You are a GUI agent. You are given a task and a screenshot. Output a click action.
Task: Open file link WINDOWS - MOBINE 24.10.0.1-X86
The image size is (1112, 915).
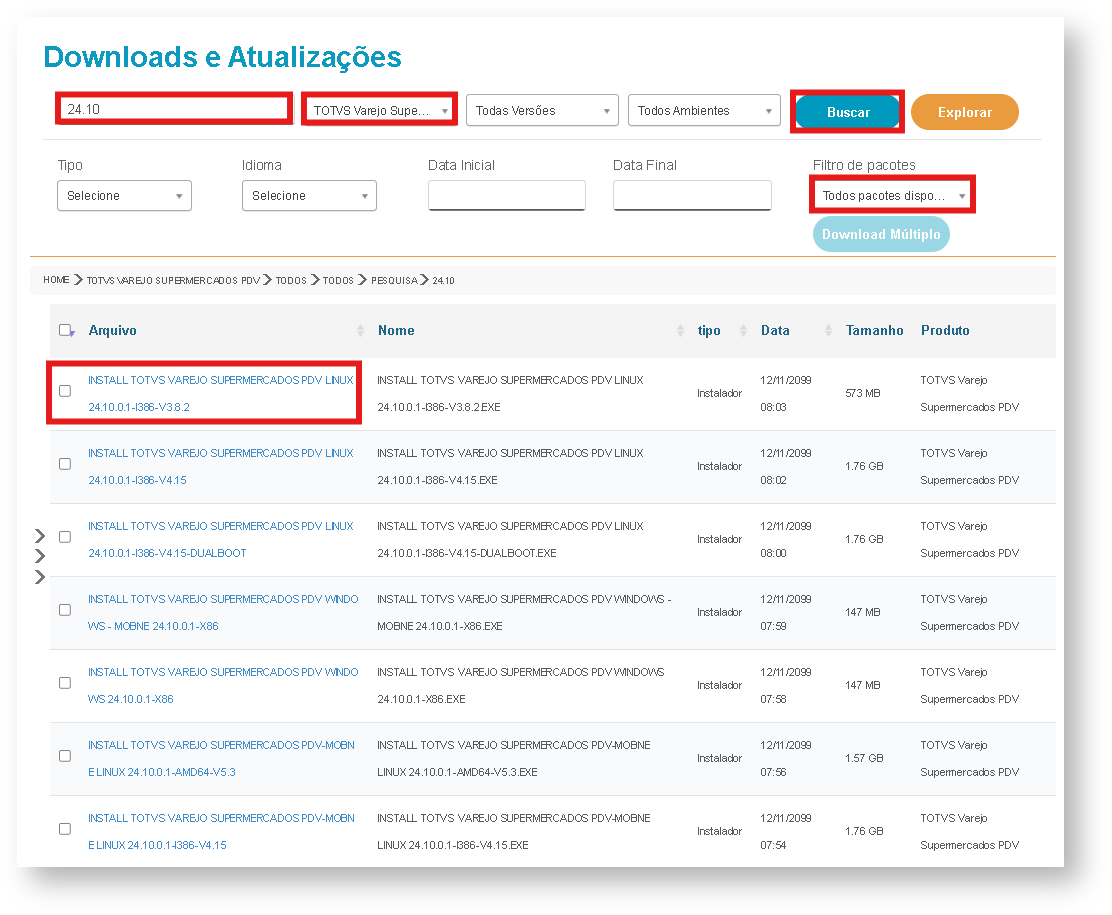(223, 613)
